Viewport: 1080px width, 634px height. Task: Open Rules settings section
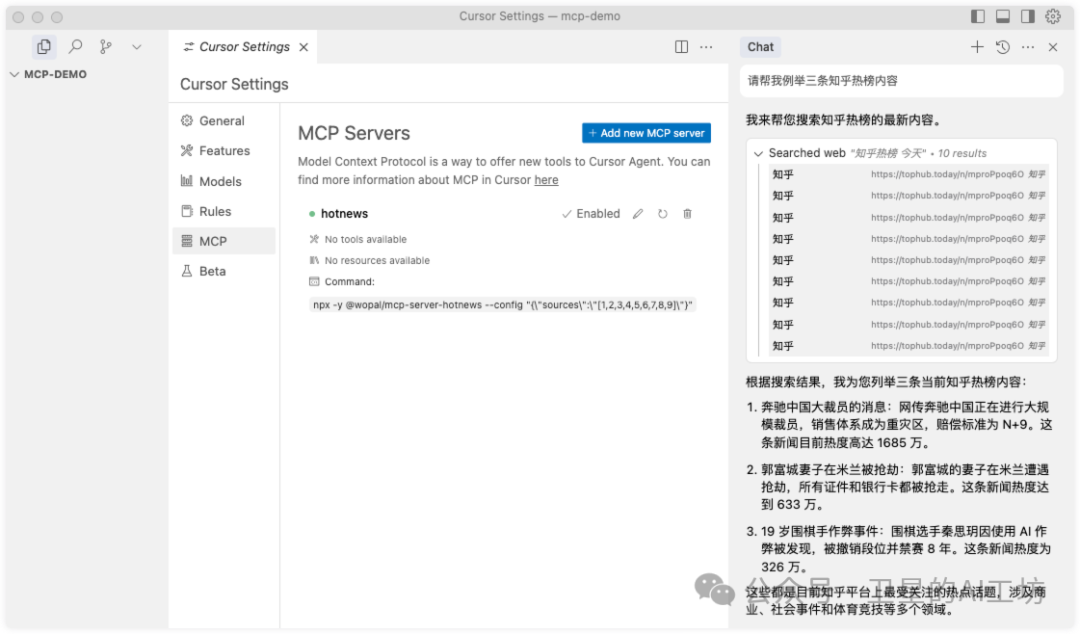(224, 212)
